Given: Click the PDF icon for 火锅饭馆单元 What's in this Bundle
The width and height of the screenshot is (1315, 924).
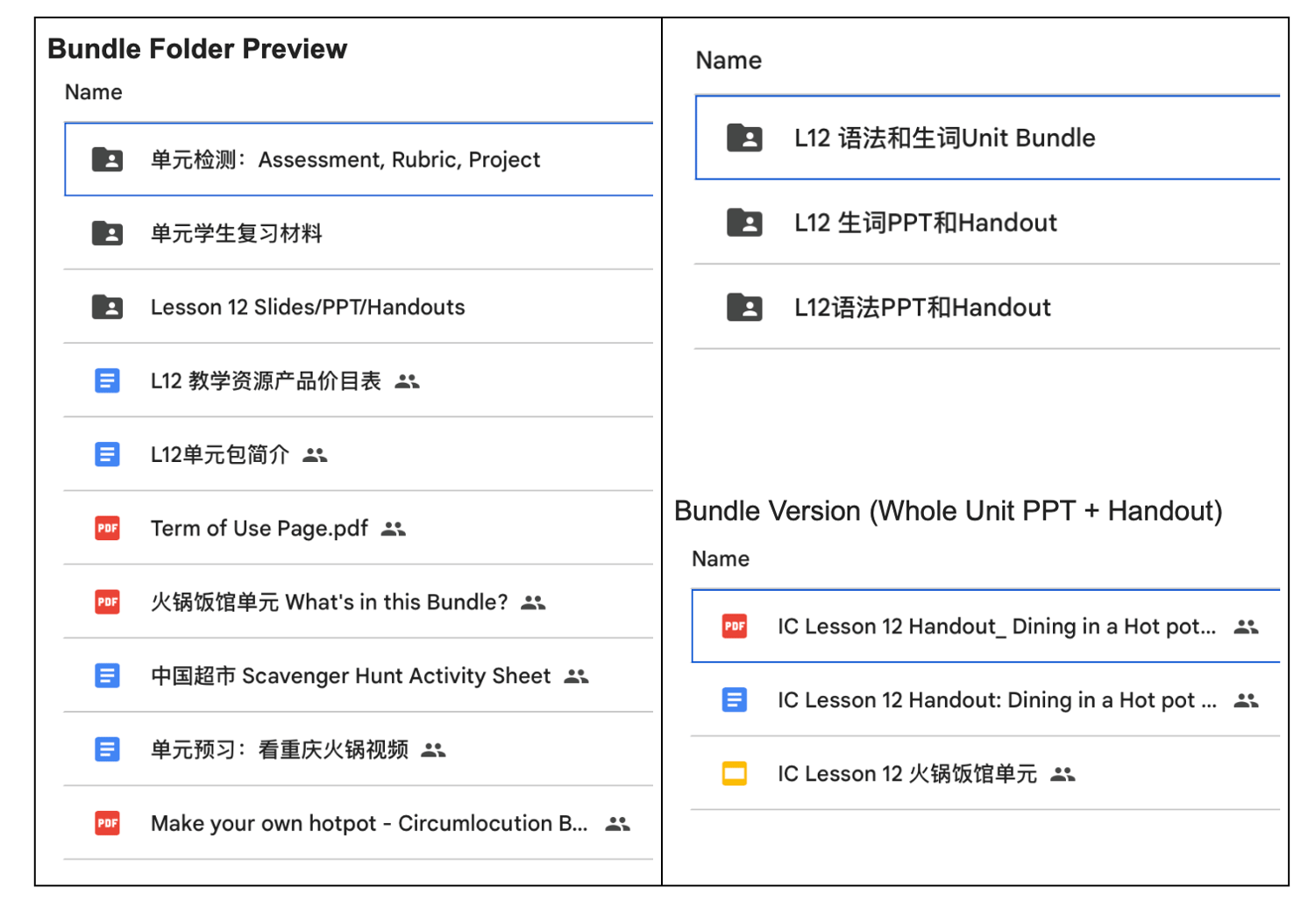Looking at the screenshot, I should [107, 602].
